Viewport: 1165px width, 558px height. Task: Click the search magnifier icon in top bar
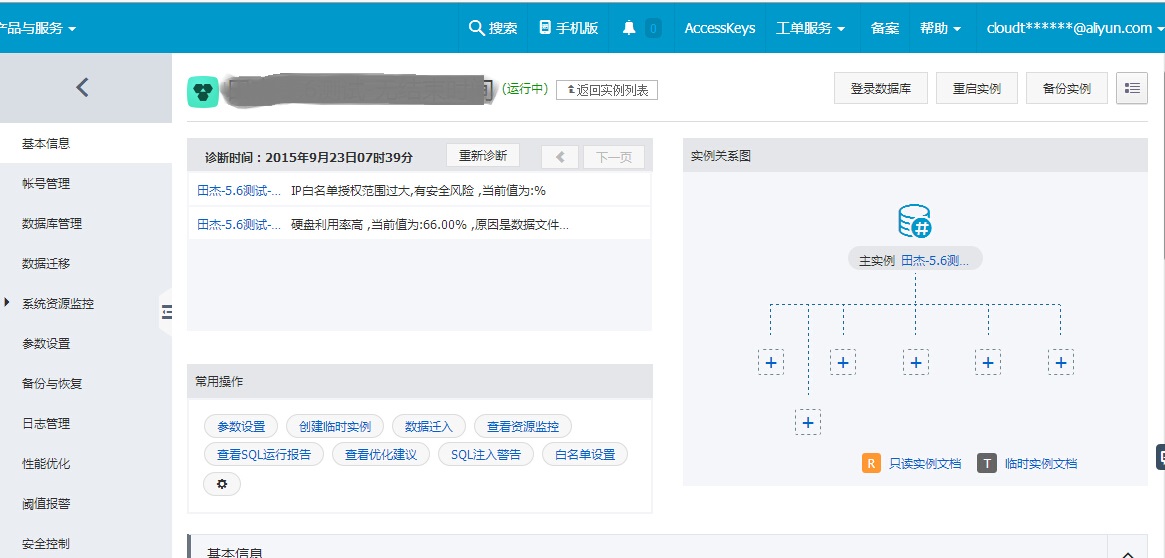(476, 28)
